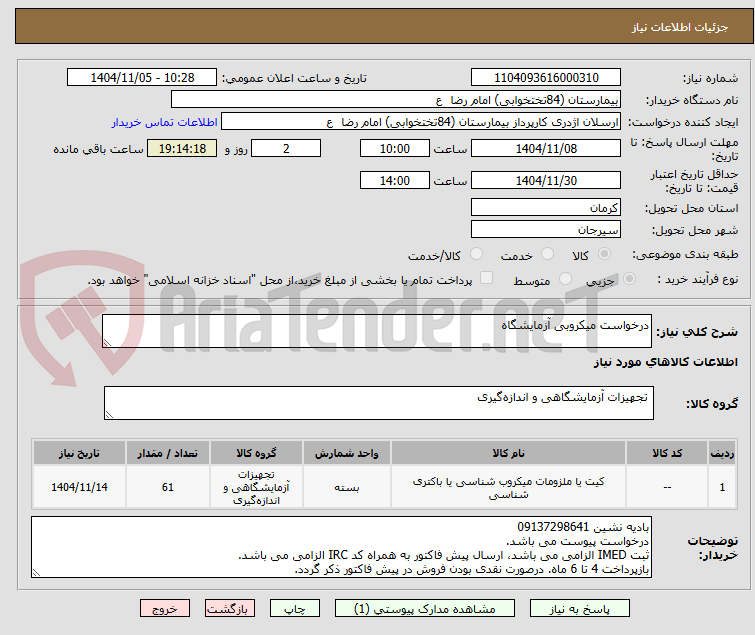
Task: Click the توضیحات خریدار text area
Action: 341,547
